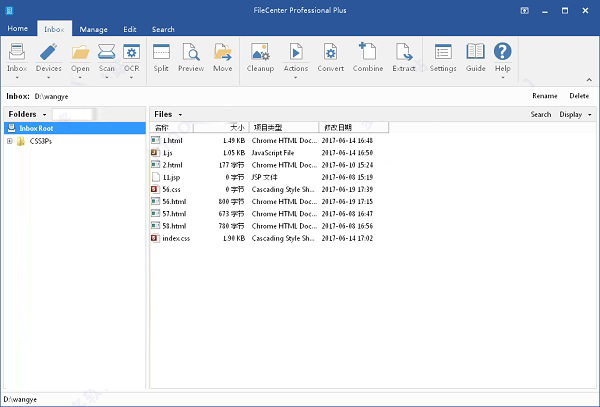
Task: Click the Move icon
Action: [223, 52]
